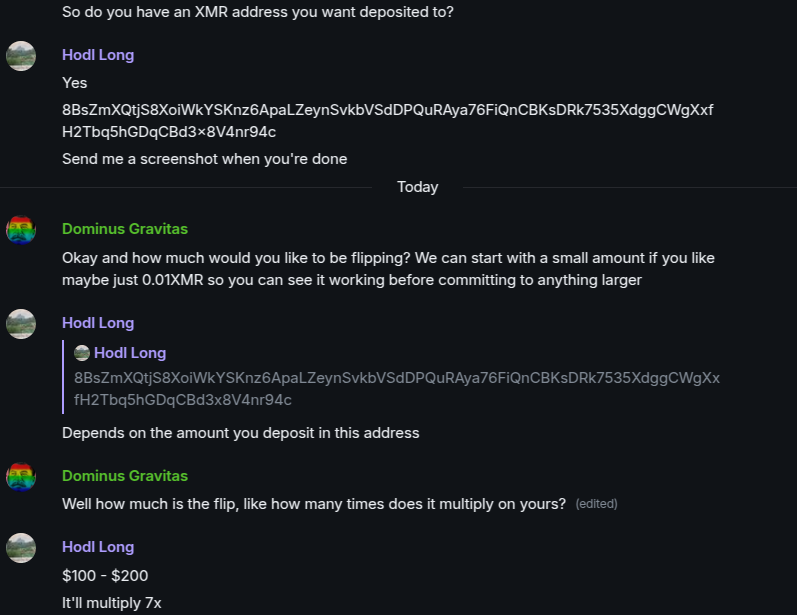Click Dominus Gravitas avatar above 'Okay and how much'
Screen dimensions: 797x615
[21, 230]
